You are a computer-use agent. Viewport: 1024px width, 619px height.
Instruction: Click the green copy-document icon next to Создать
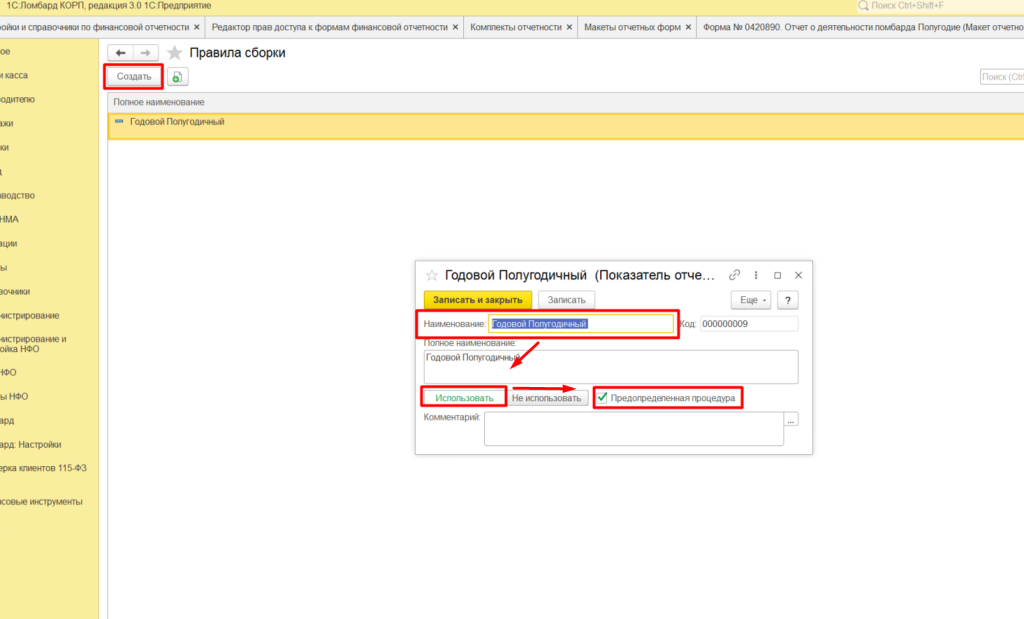tap(177, 77)
